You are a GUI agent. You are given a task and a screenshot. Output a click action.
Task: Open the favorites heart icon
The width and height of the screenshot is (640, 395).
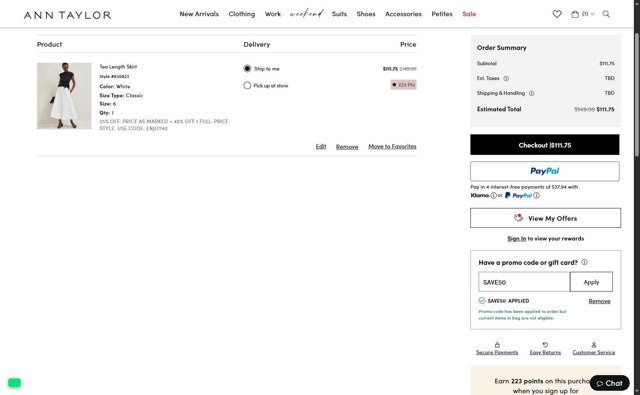pyautogui.click(x=557, y=14)
